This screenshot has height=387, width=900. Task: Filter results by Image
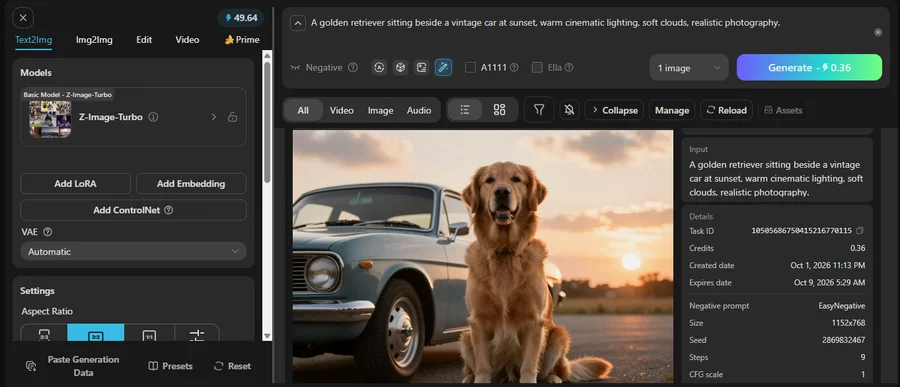click(x=381, y=110)
